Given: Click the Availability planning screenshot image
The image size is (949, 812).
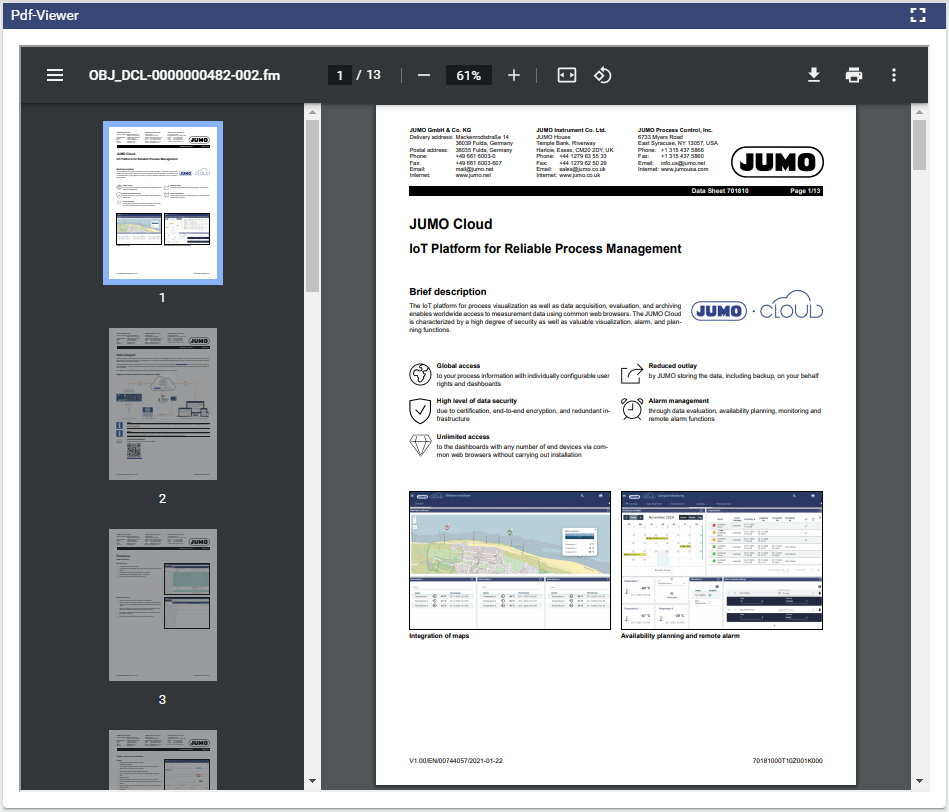Looking at the screenshot, I should [721, 560].
